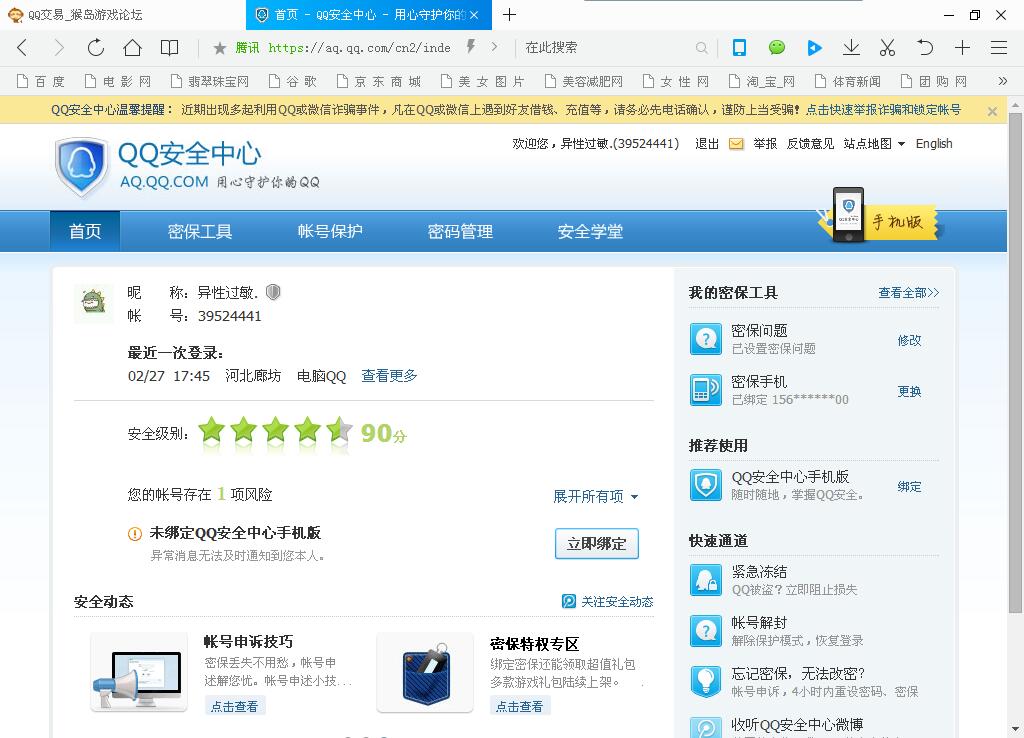1024x738 pixels.
Task: Click the 点击快速举报诈骗和锁定帐号 link
Action: (x=883, y=110)
